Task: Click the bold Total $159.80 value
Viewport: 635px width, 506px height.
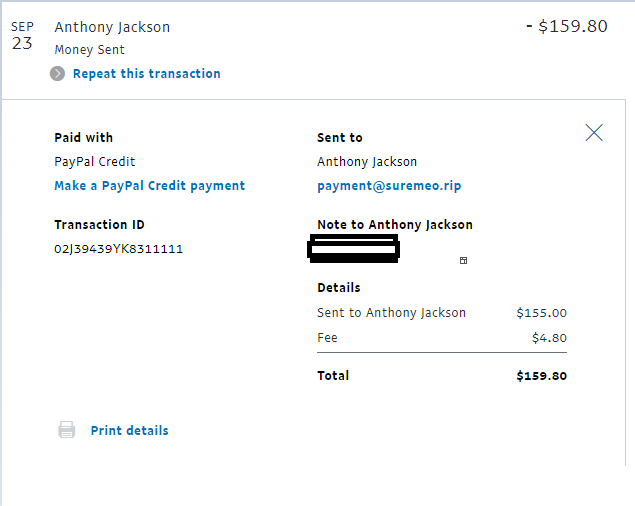Action: [541, 376]
